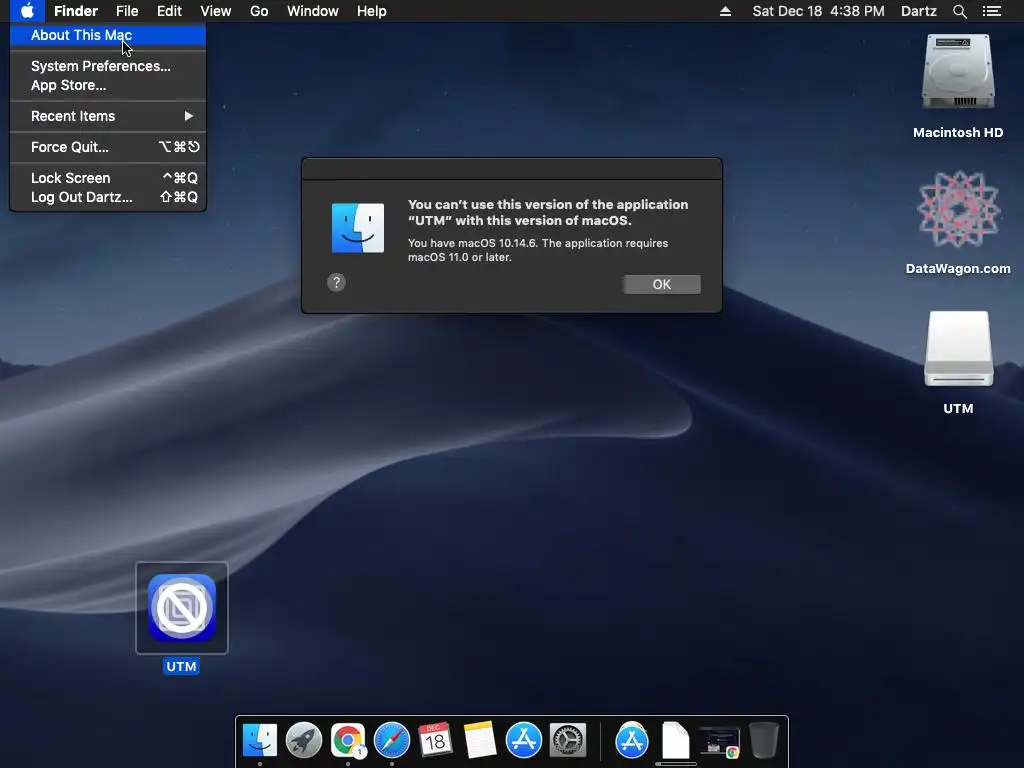Click the UTM app label on desktop
Image resolution: width=1024 pixels, height=768 pixels.
tap(181, 667)
